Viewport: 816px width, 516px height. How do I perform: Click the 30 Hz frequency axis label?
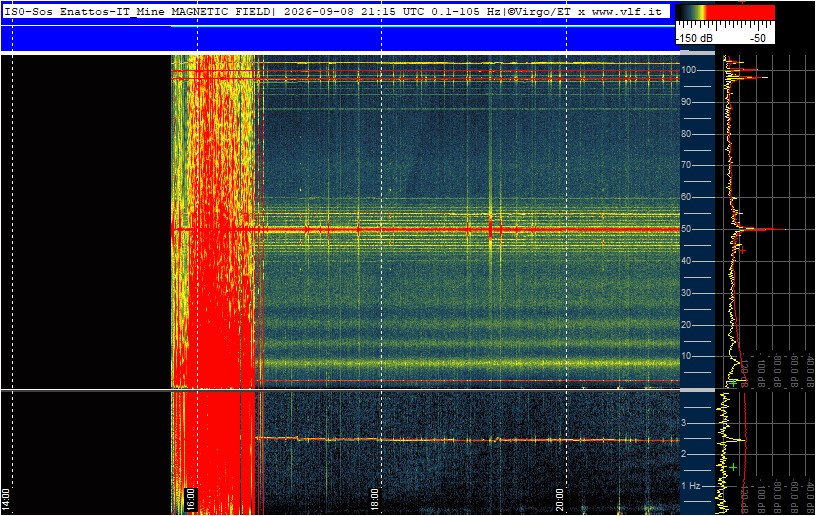click(x=686, y=293)
